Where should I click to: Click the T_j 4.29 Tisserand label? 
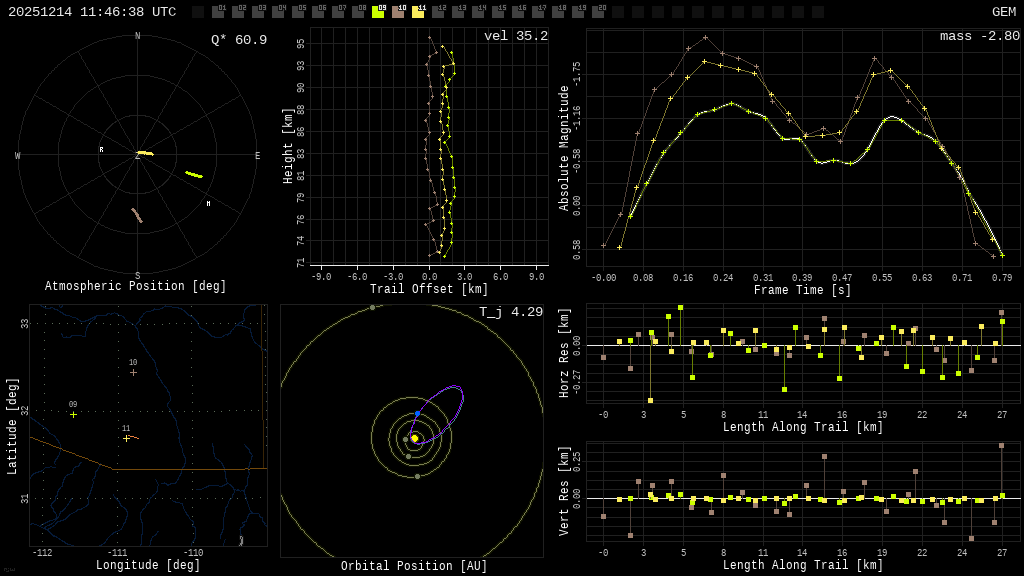click(x=510, y=312)
